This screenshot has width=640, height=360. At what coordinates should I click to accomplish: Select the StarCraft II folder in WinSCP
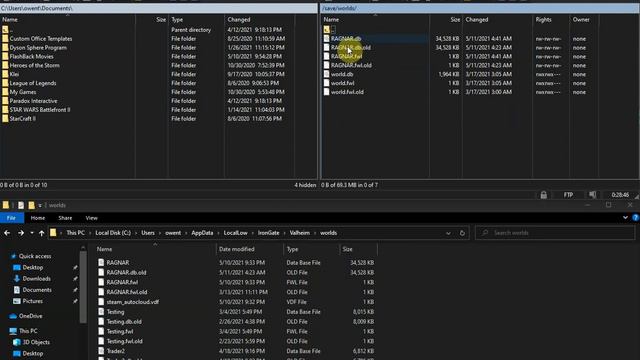[22, 119]
